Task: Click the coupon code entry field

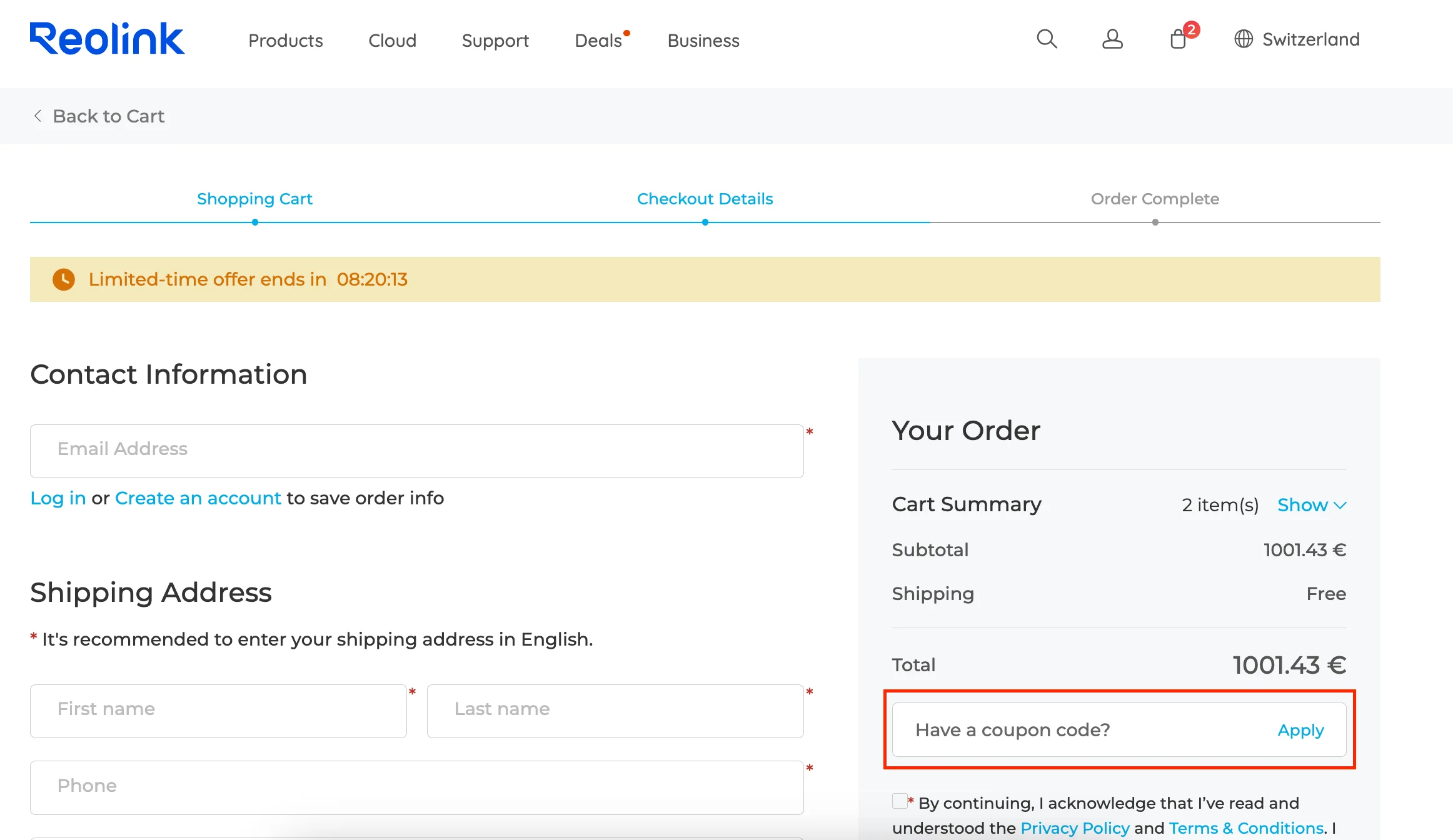Action: click(x=1063, y=729)
